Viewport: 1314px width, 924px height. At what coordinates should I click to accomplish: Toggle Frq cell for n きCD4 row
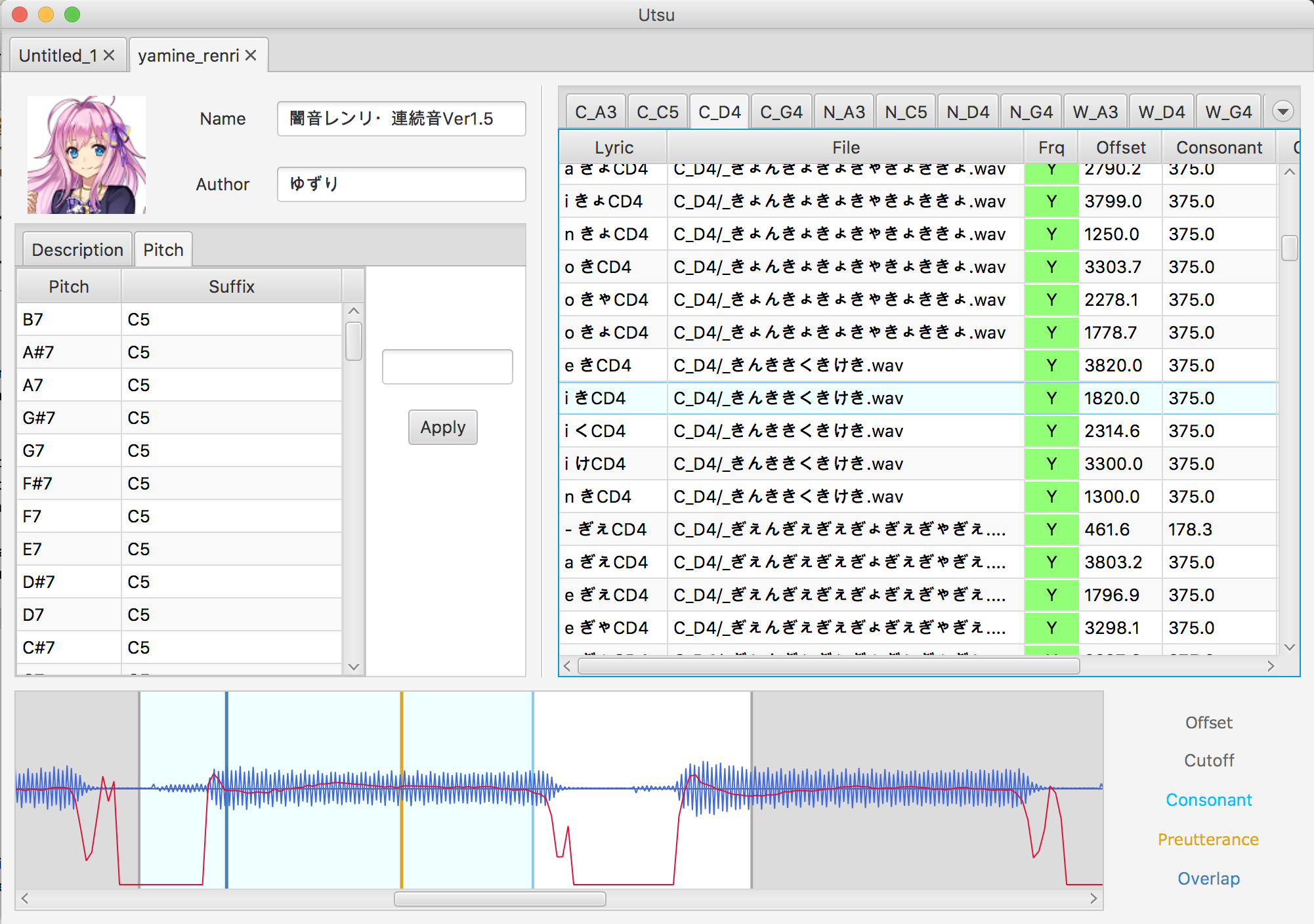click(x=1051, y=497)
